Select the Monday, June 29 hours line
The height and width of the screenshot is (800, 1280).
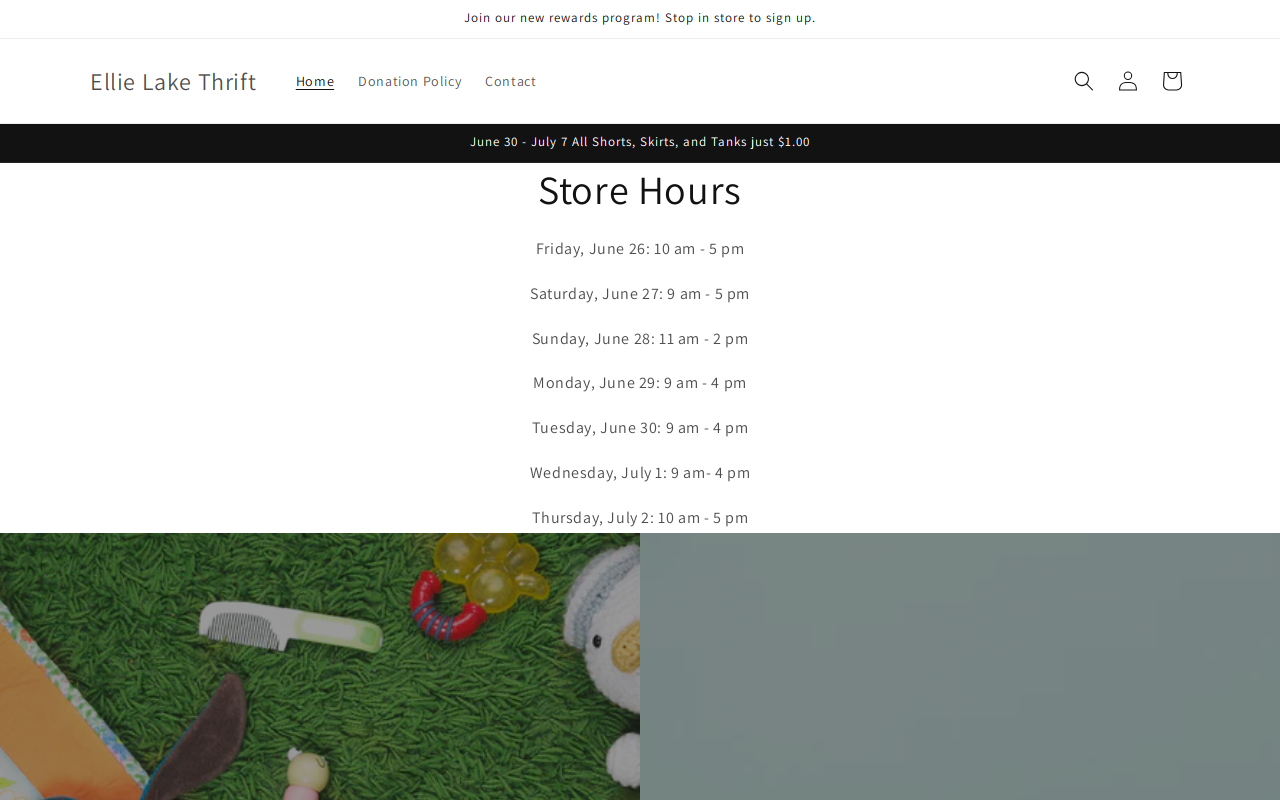click(x=640, y=383)
